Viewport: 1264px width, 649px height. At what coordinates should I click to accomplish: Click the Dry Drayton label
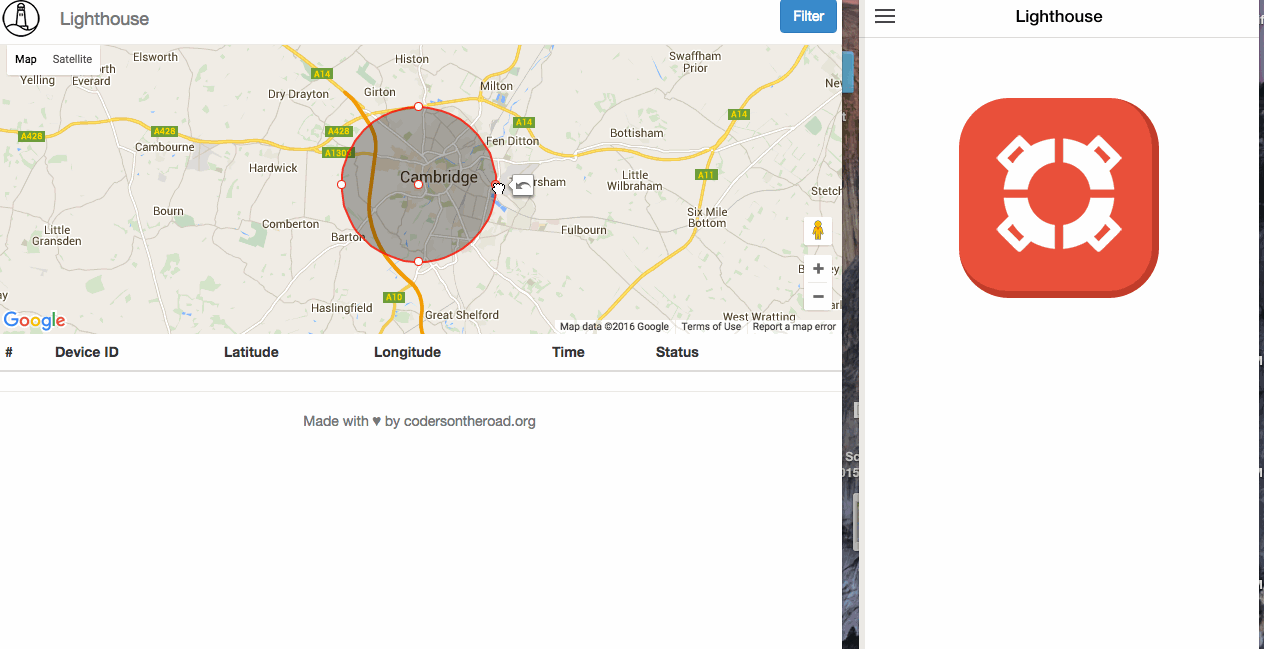(299, 94)
